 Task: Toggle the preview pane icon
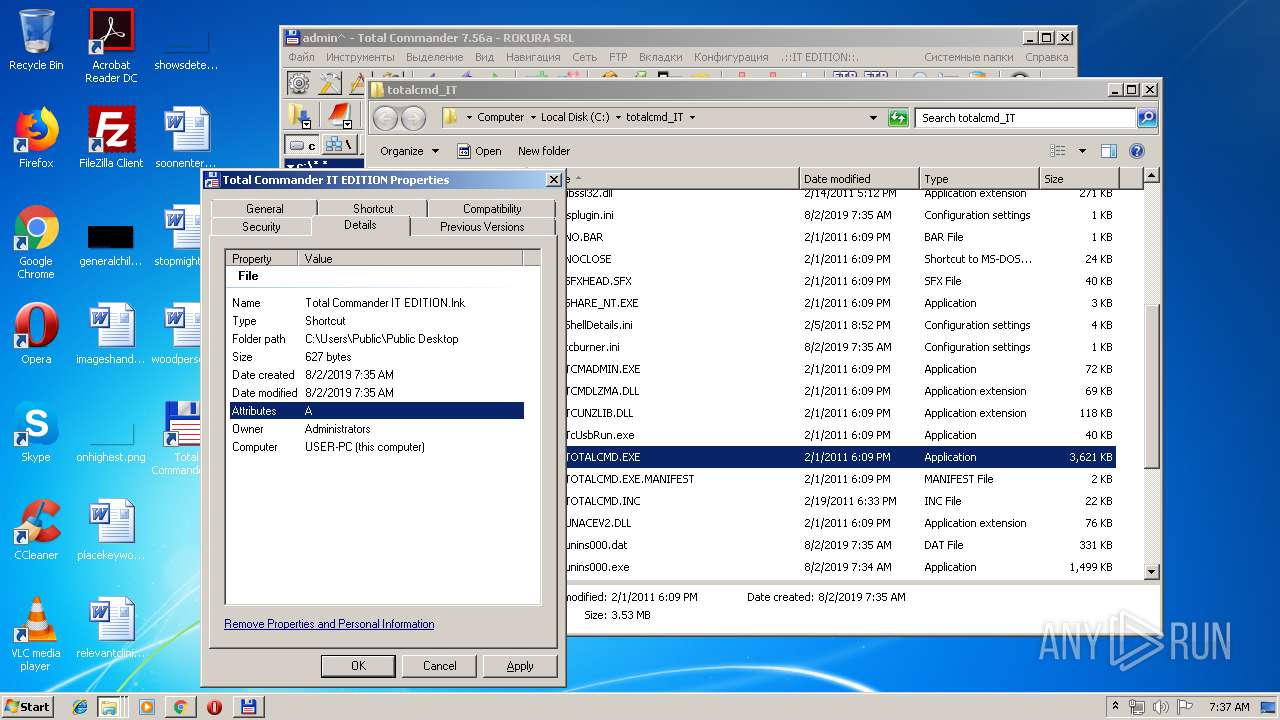1108,151
